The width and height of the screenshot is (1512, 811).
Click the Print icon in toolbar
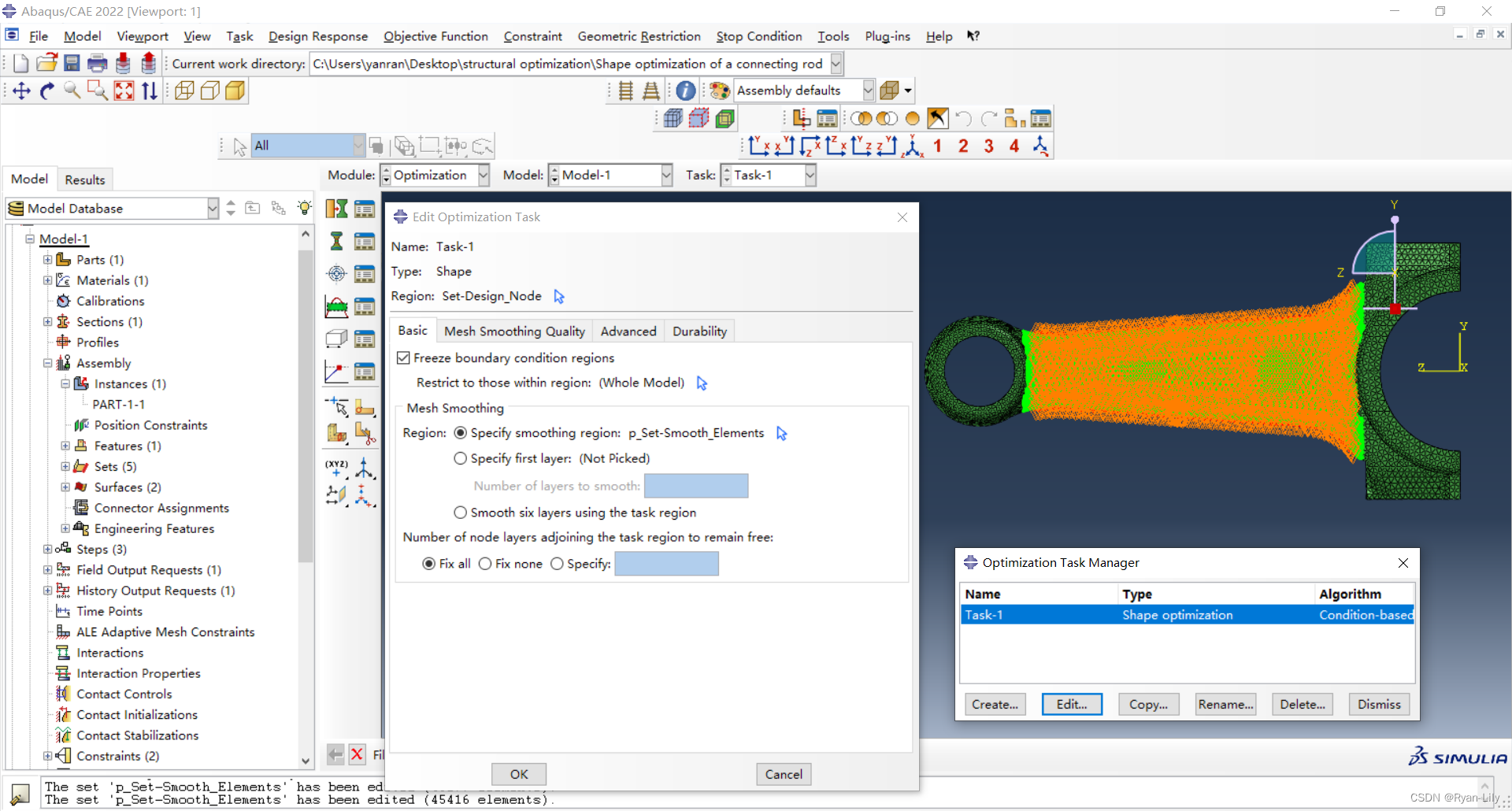[x=97, y=64]
